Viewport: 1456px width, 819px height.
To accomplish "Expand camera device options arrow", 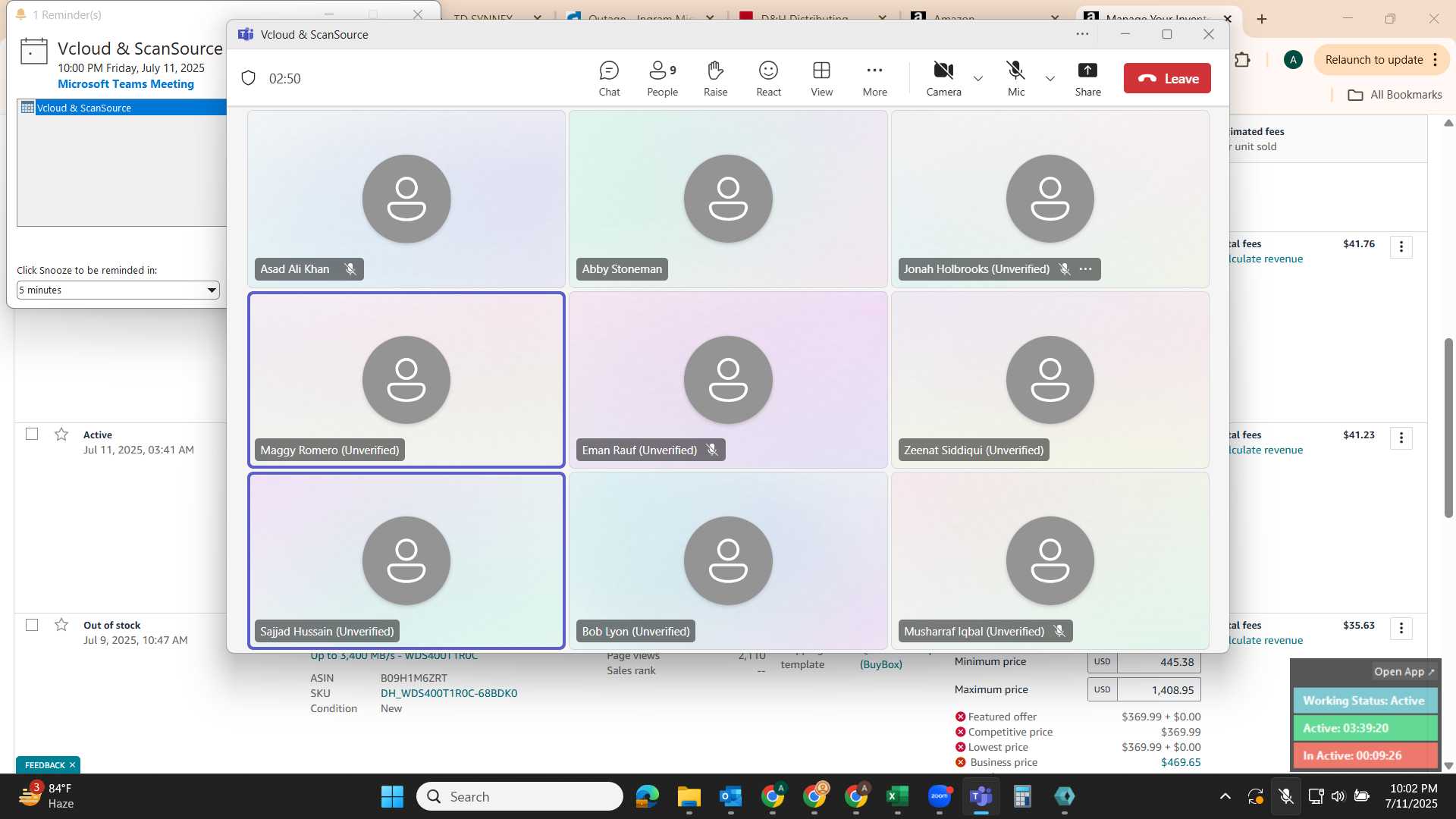I will [978, 78].
